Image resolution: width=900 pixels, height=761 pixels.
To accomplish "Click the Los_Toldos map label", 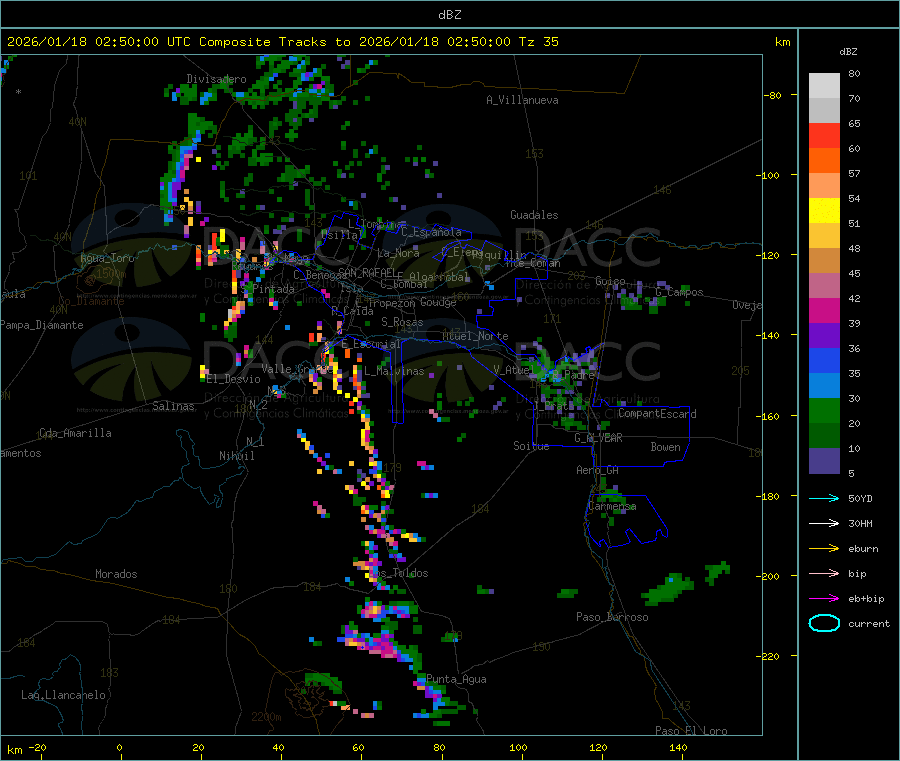I will coord(398,573).
